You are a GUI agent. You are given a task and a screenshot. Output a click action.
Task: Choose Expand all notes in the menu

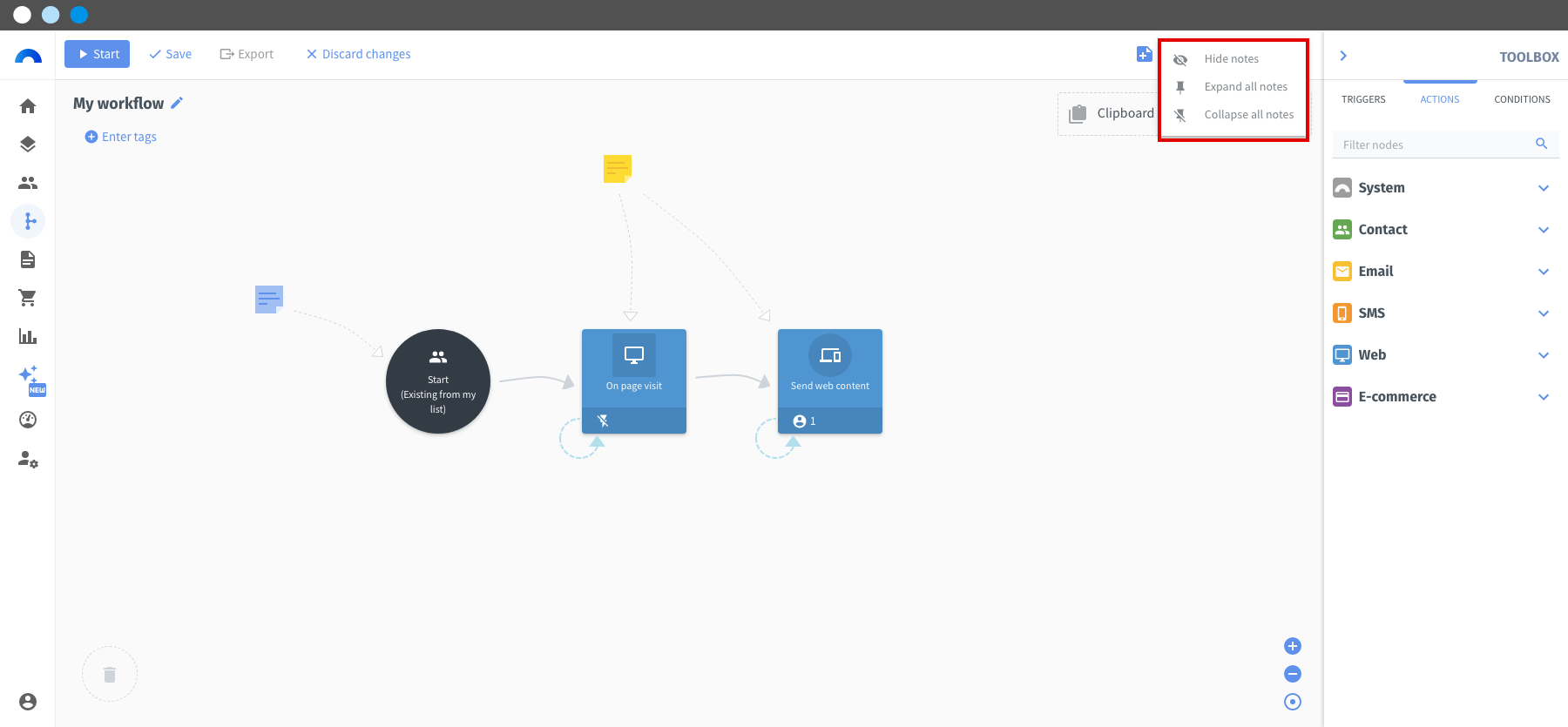coord(1233,87)
